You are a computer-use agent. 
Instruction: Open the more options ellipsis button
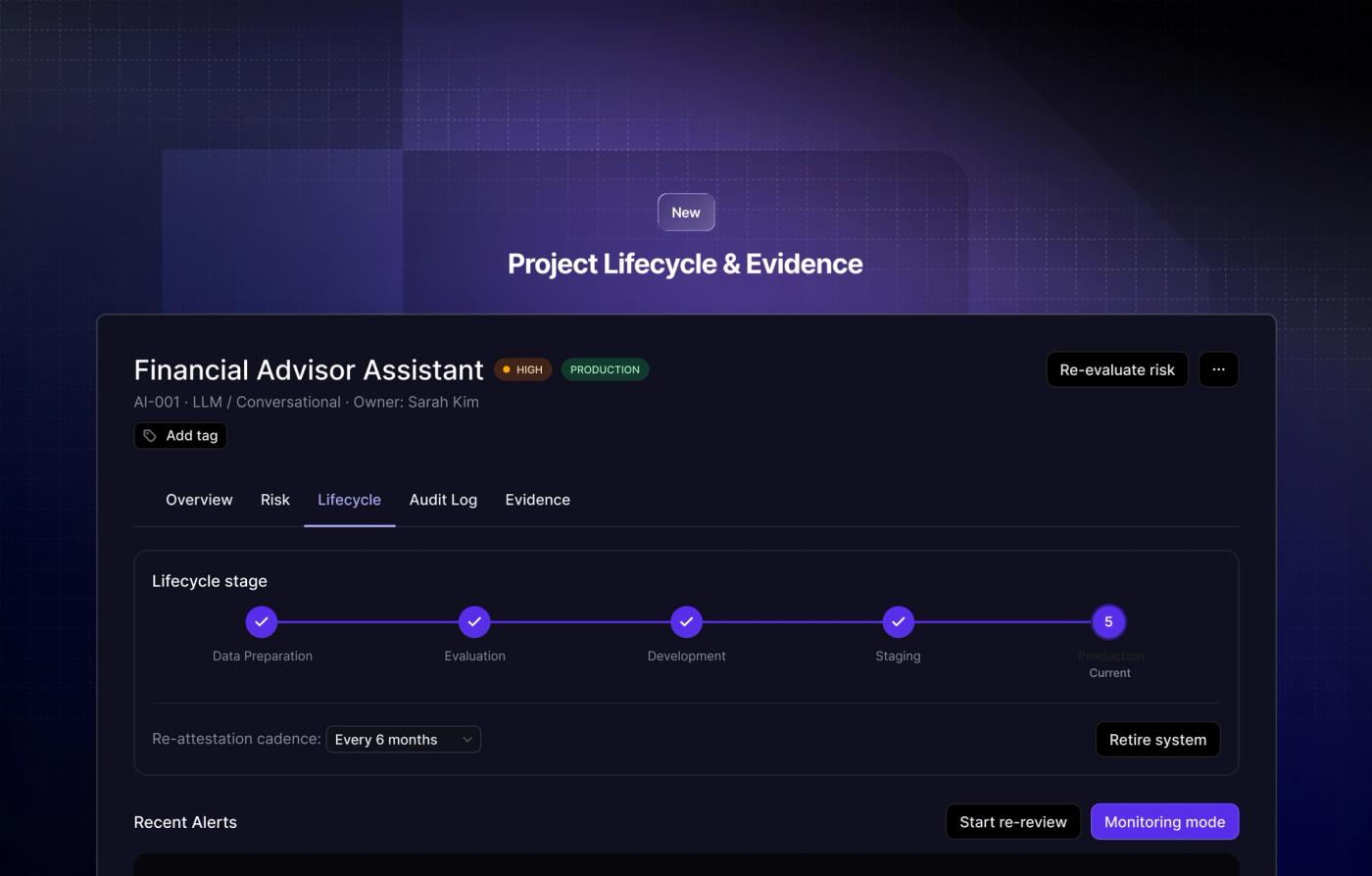point(1218,369)
